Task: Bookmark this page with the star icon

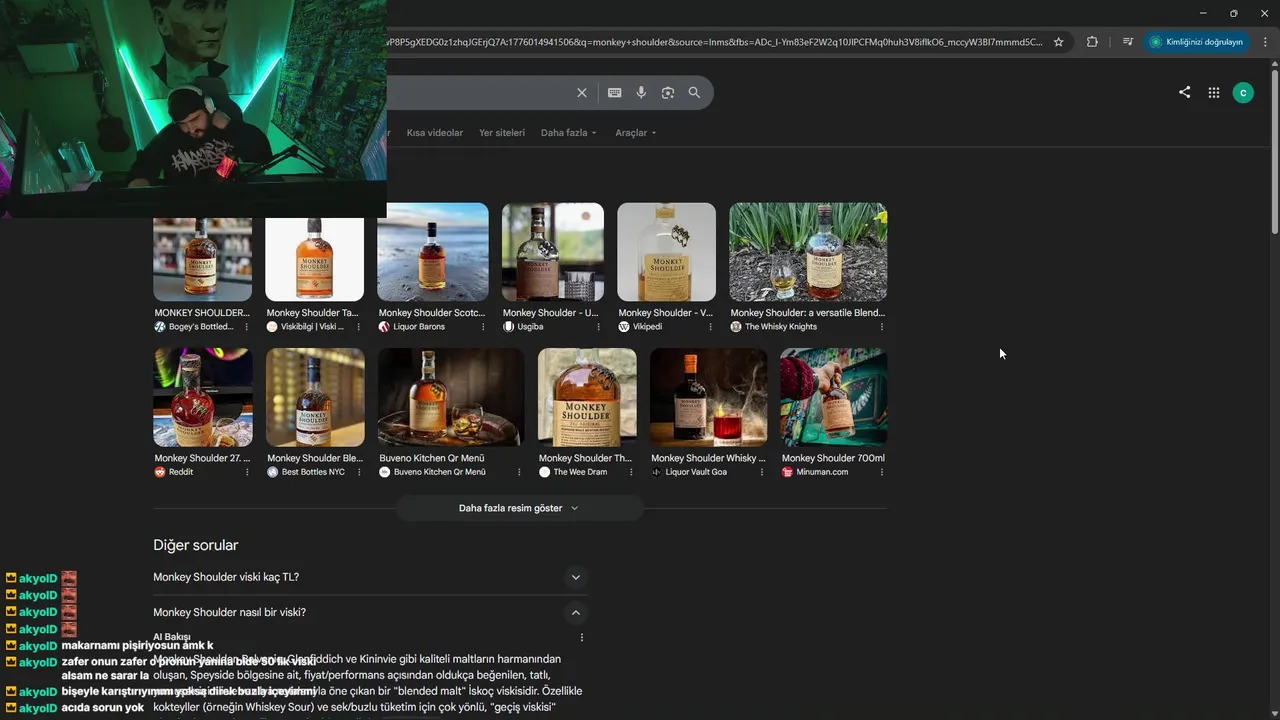Action: tap(1059, 42)
